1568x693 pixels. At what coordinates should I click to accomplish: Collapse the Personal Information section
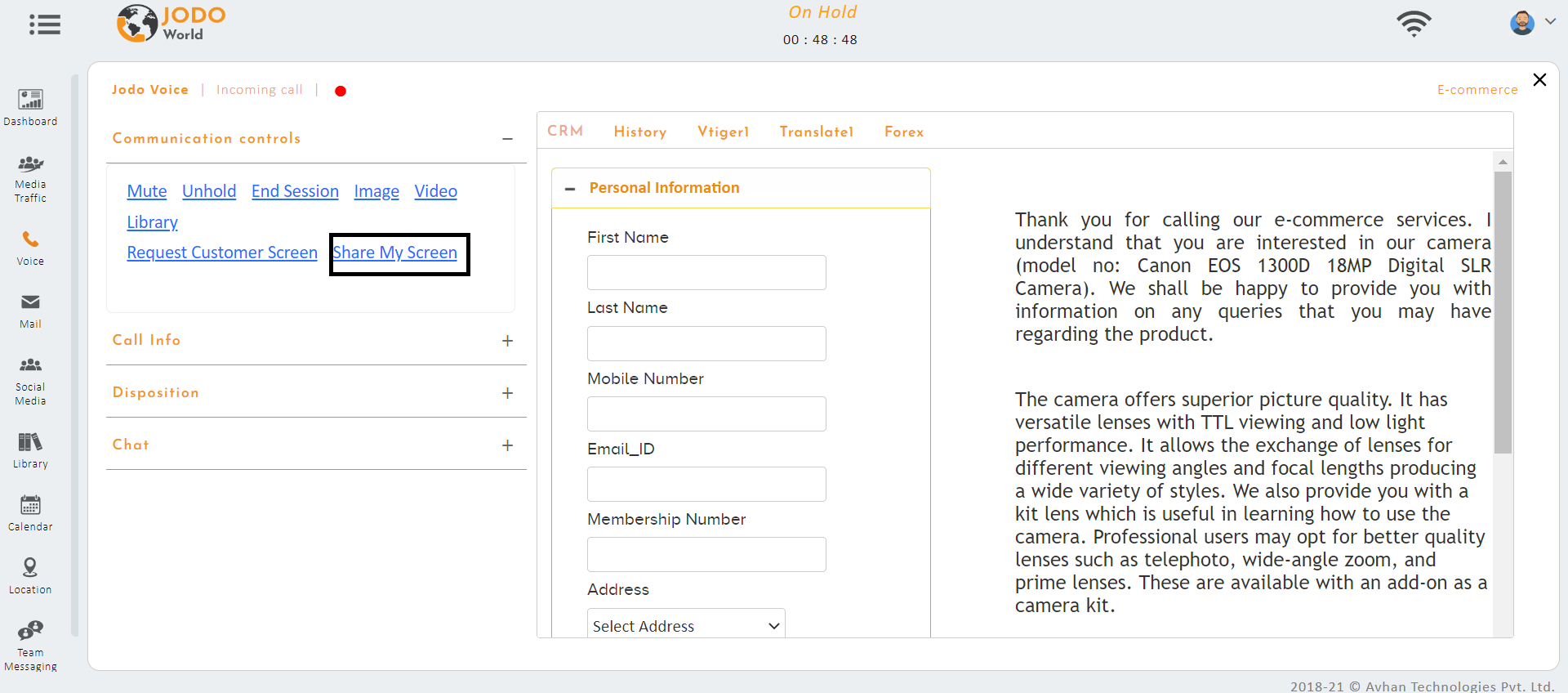[x=570, y=189]
